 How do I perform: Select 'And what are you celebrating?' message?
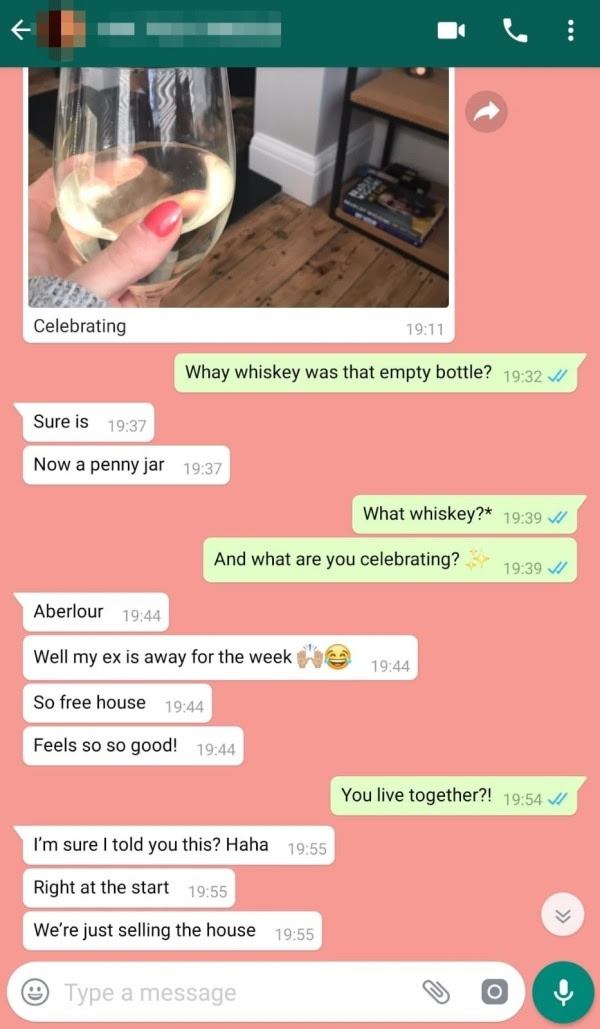point(390,560)
